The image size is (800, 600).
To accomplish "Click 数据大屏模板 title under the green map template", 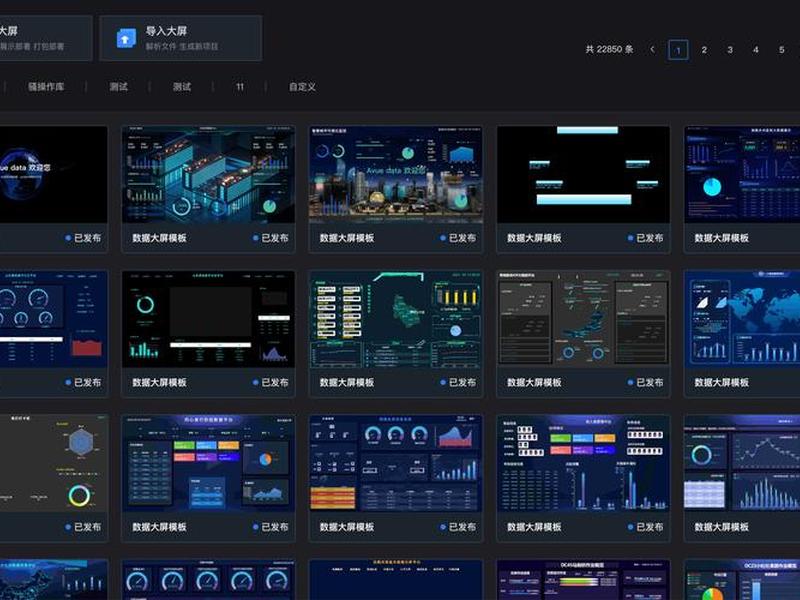I will point(347,383).
